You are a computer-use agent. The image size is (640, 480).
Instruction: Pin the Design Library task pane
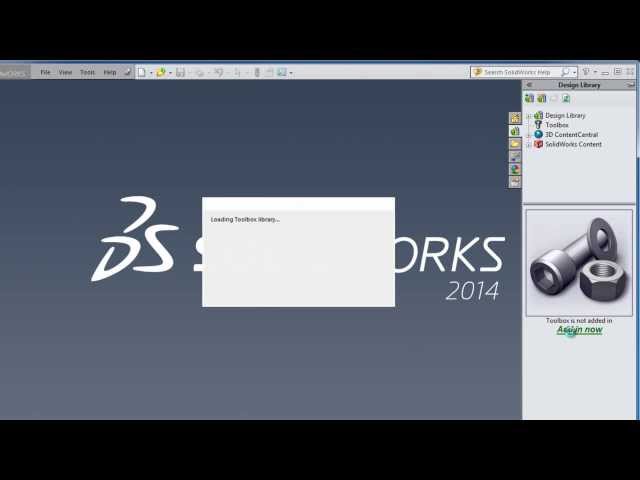631,85
